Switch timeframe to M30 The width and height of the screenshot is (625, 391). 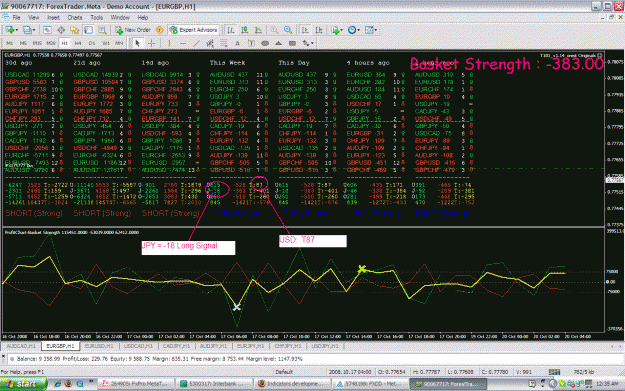tap(51, 43)
